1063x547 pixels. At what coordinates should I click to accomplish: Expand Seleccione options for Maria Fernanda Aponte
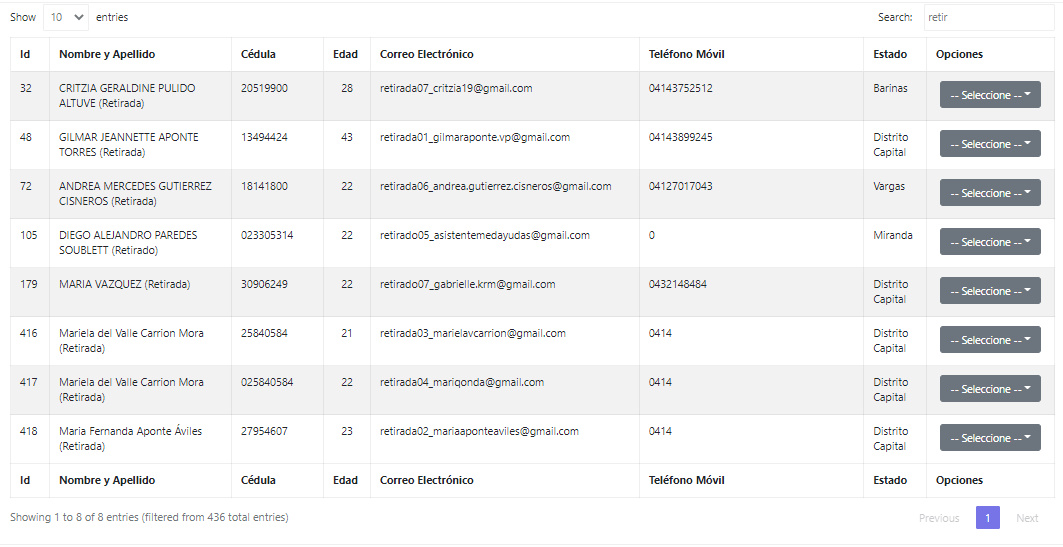[990, 438]
